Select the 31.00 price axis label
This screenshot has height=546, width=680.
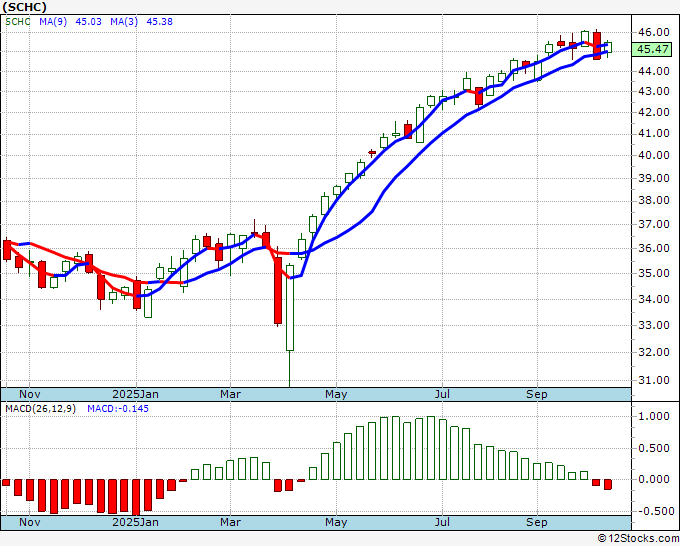click(x=654, y=380)
